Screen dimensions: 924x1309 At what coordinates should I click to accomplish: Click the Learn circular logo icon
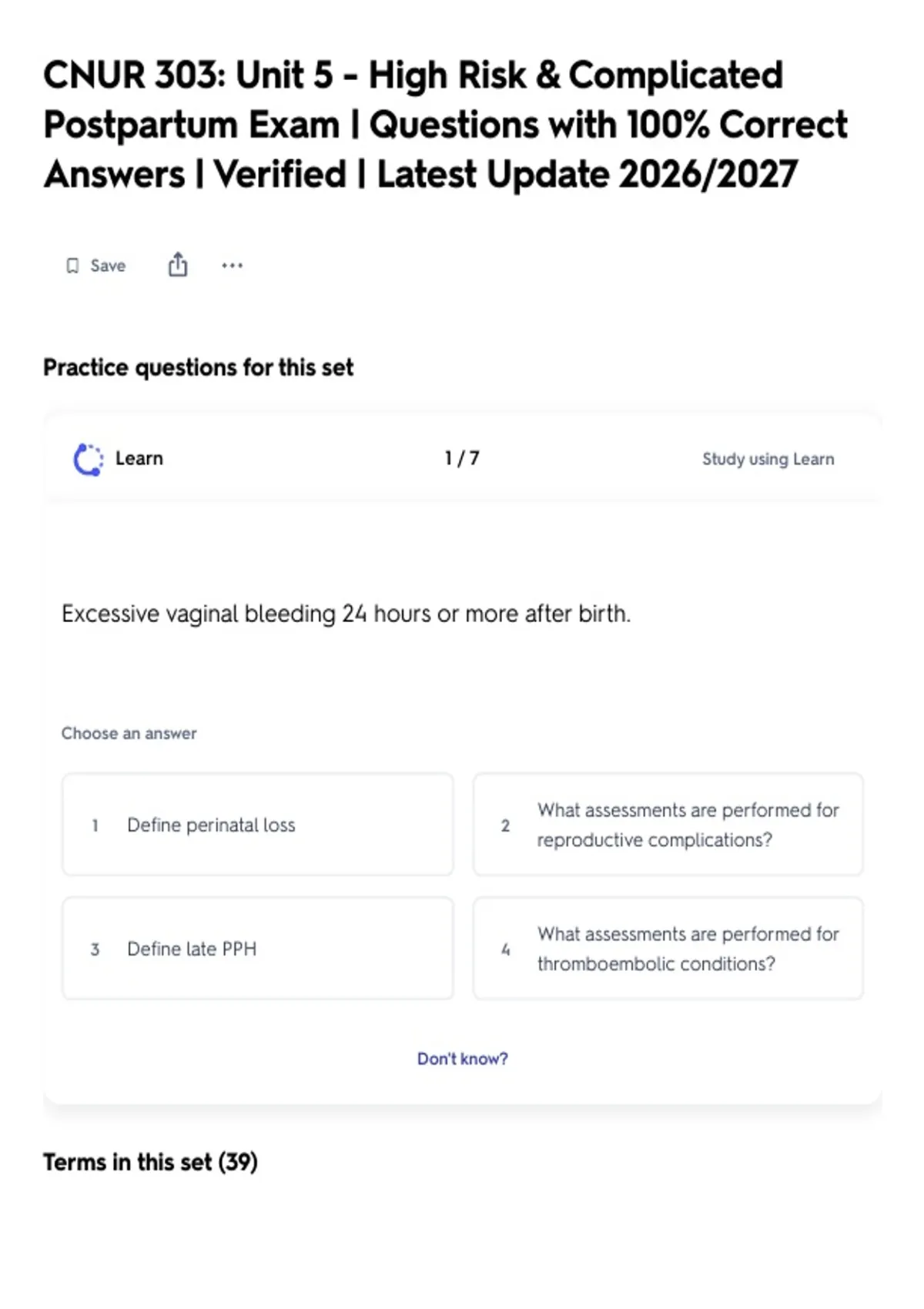(x=88, y=460)
